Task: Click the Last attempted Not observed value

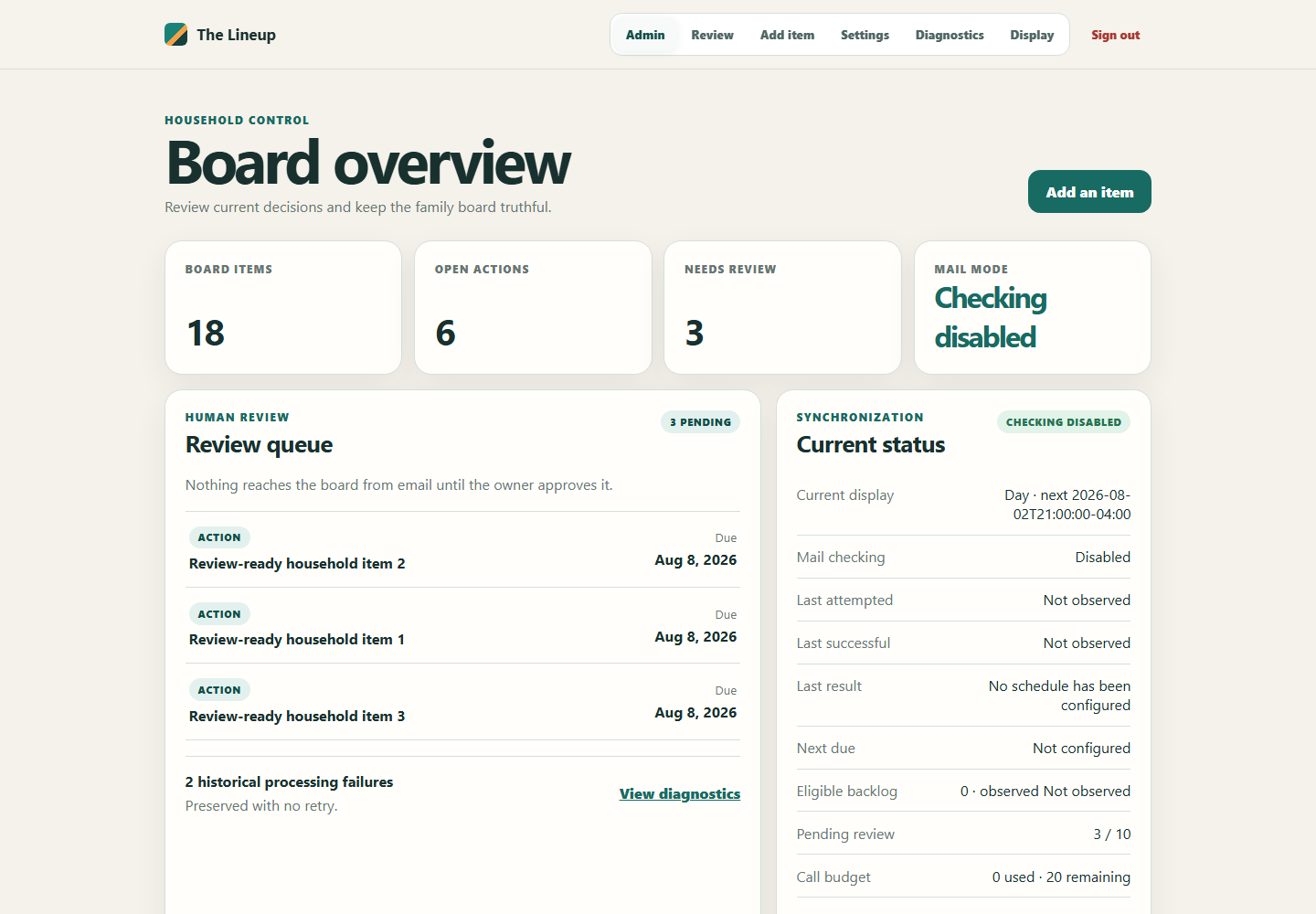Action: click(x=1087, y=600)
